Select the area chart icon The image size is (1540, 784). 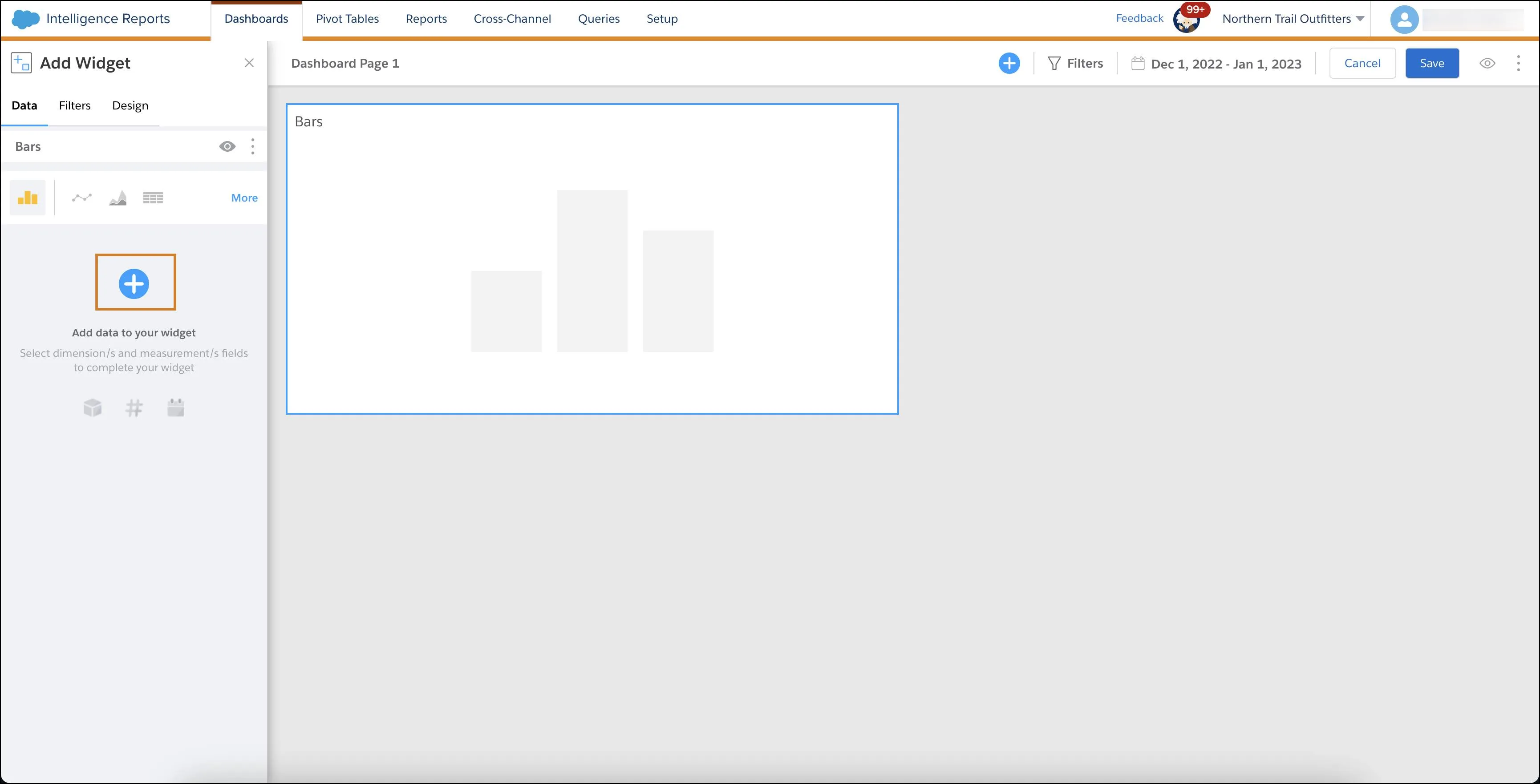coord(117,197)
